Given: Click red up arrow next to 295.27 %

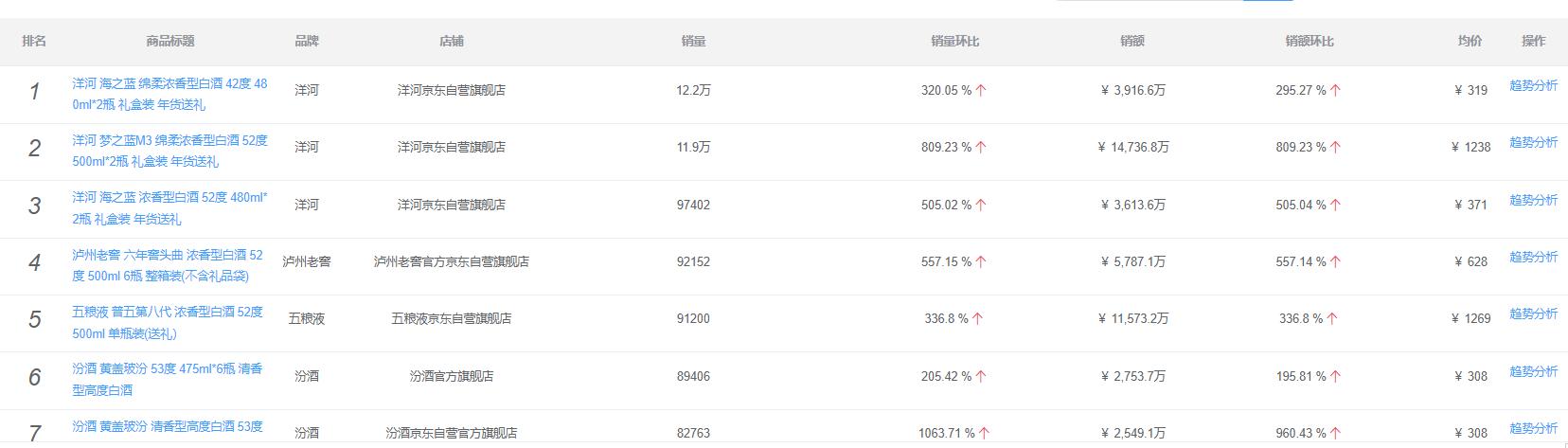Looking at the screenshot, I should coord(1335,91).
